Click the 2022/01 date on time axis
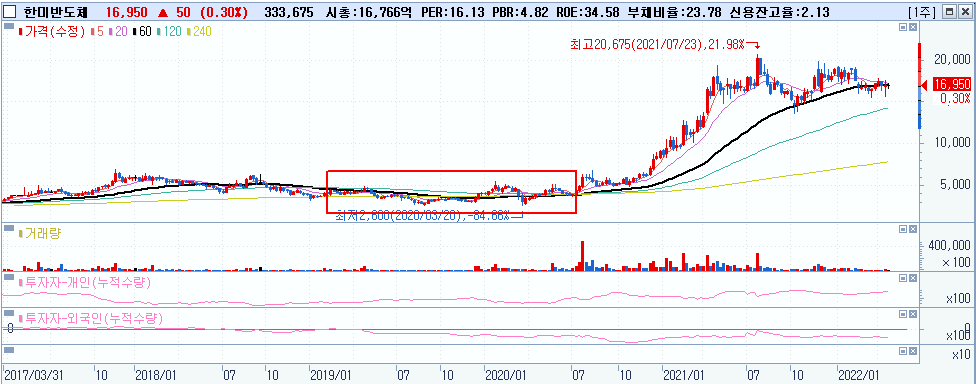The height and width of the screenshot is (384, 976). (x=858, y=375)
